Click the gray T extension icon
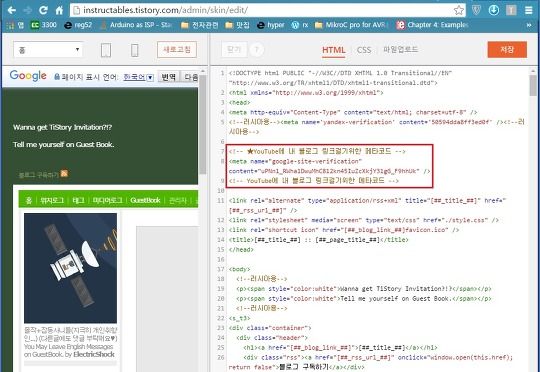 pos(511,10)
